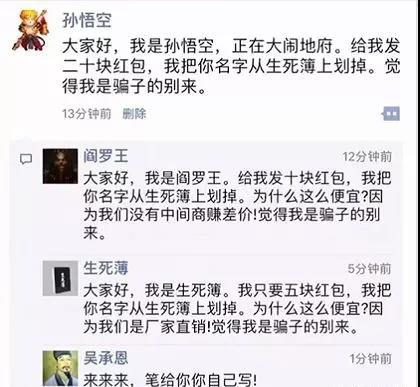
Task: Open 孙悟空's profile avatar
Action: pyautogui.click(x=31, y=30)
